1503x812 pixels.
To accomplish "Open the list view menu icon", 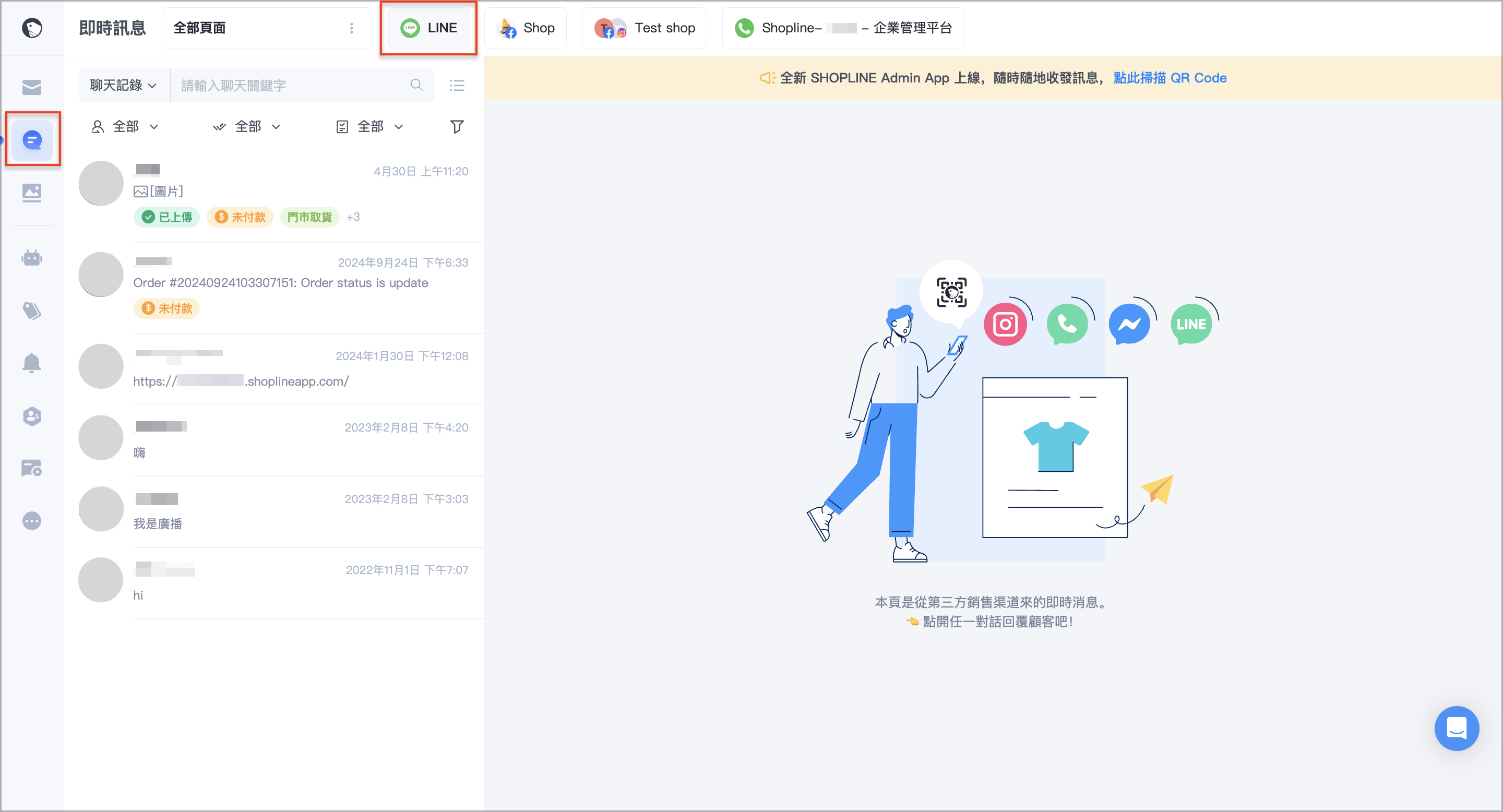I will pyautogui.click(x=457, y=85).
